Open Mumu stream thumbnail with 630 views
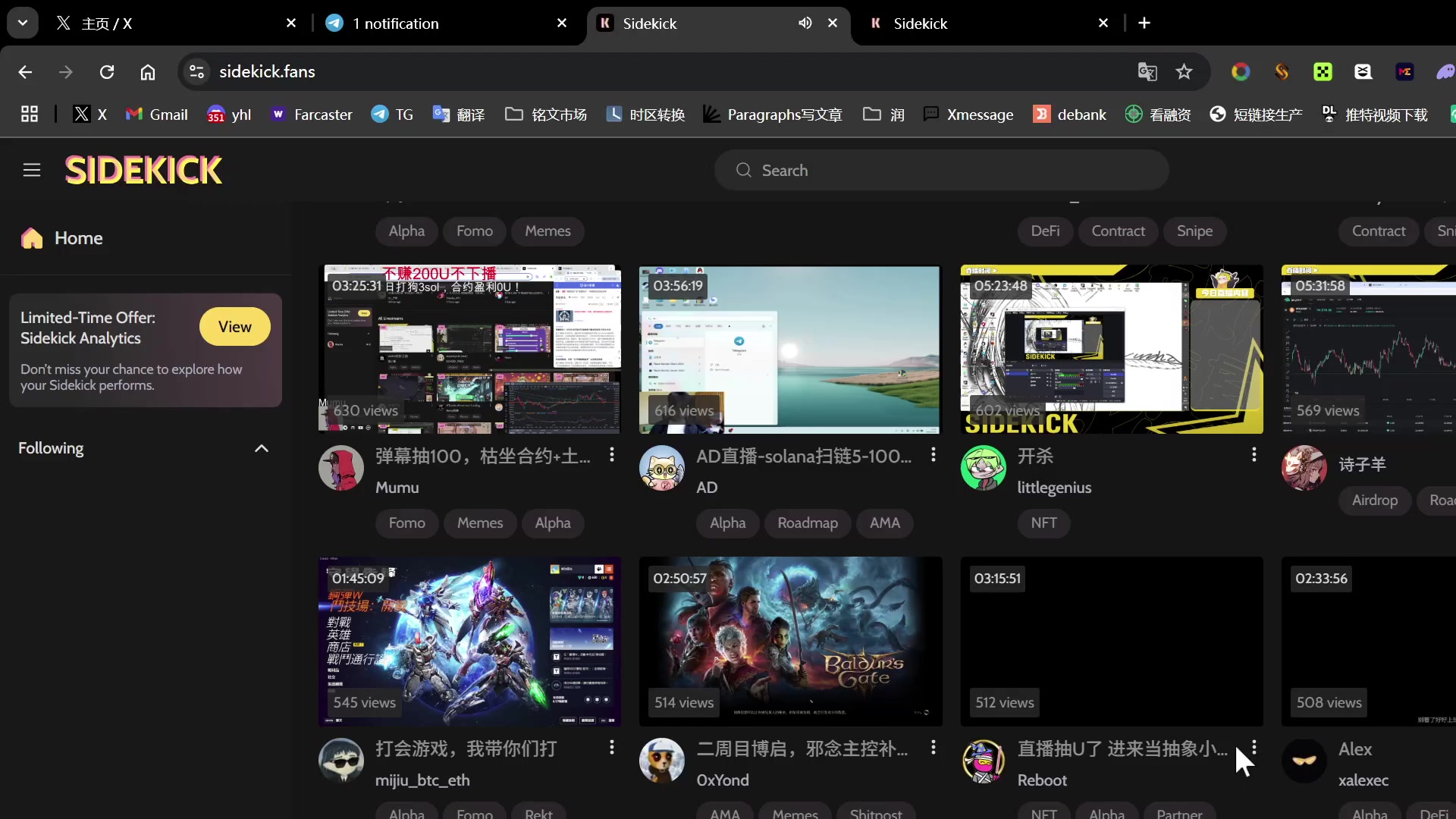 pos(469,349)
